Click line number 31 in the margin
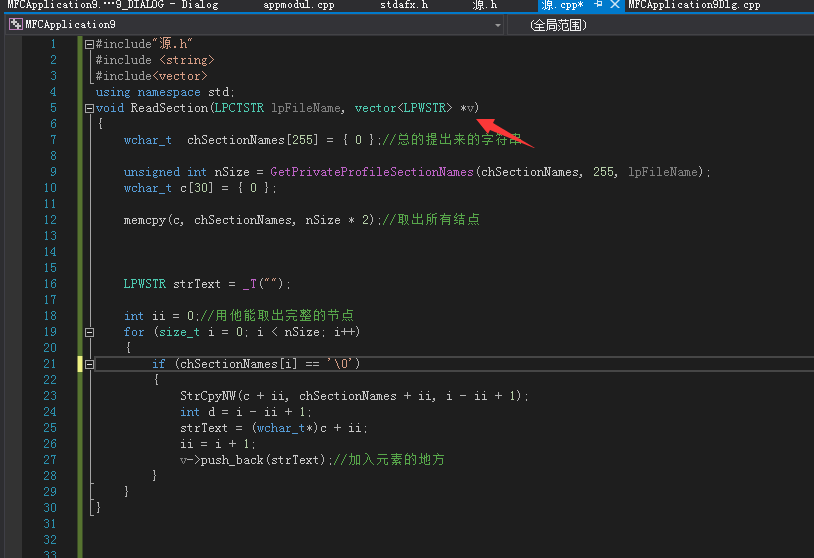Image resolution: width=814 pixels, height=558 pixels. [x=50, y=524]
